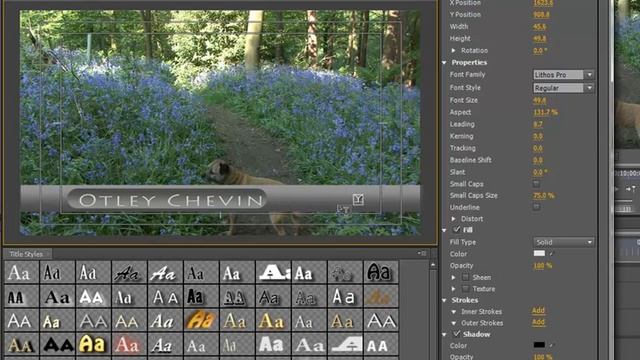Screen dimensions: 640x360
Task: Click the Height value
Action: point(539,39)
